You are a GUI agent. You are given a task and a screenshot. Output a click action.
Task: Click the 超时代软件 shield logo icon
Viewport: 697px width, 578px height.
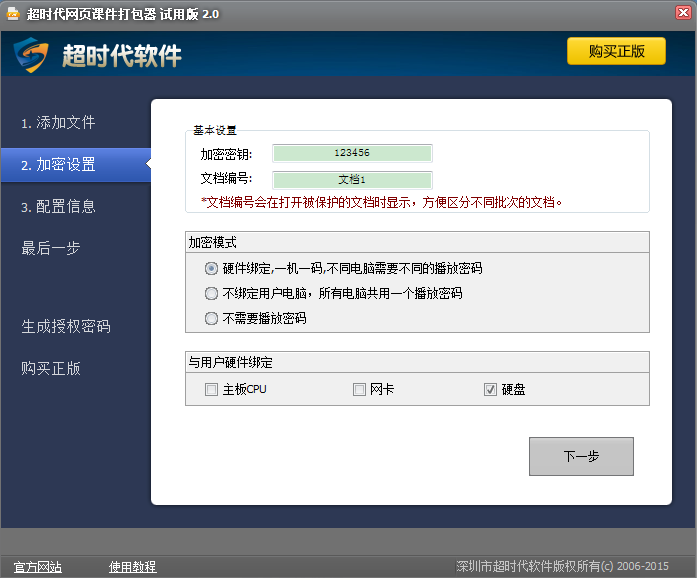click(x=31, y=55)
